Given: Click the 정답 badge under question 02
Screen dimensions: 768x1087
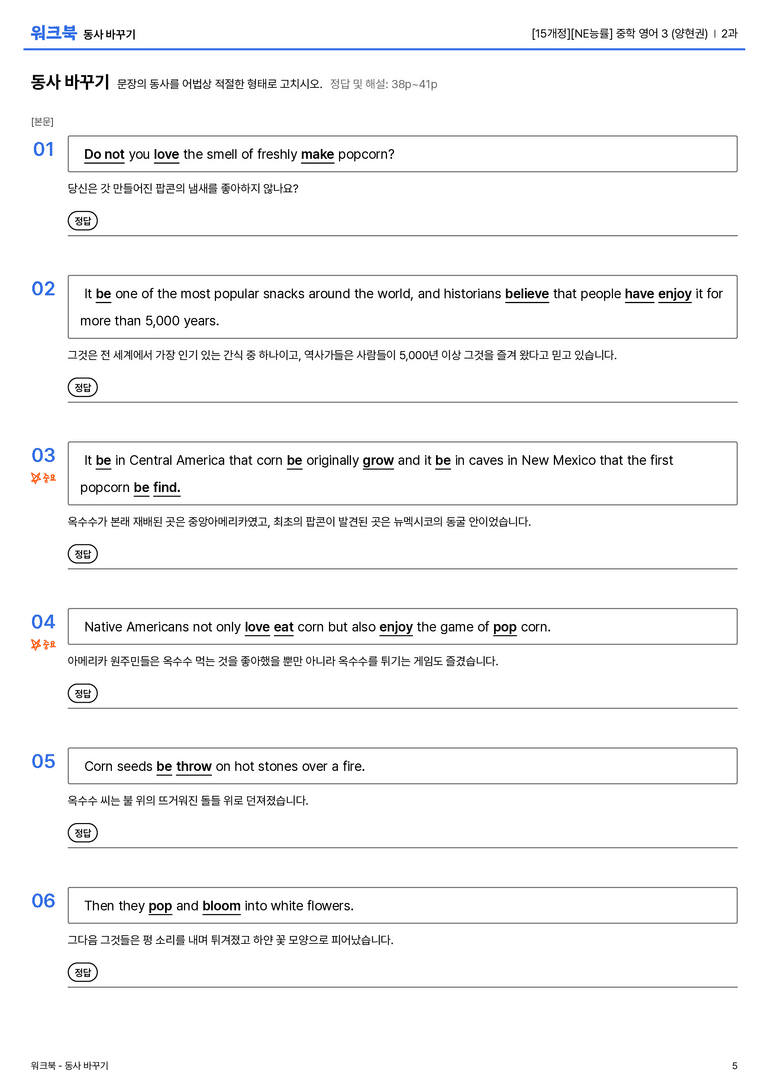Looking at the screenshot, I should (x=82, y=387).
